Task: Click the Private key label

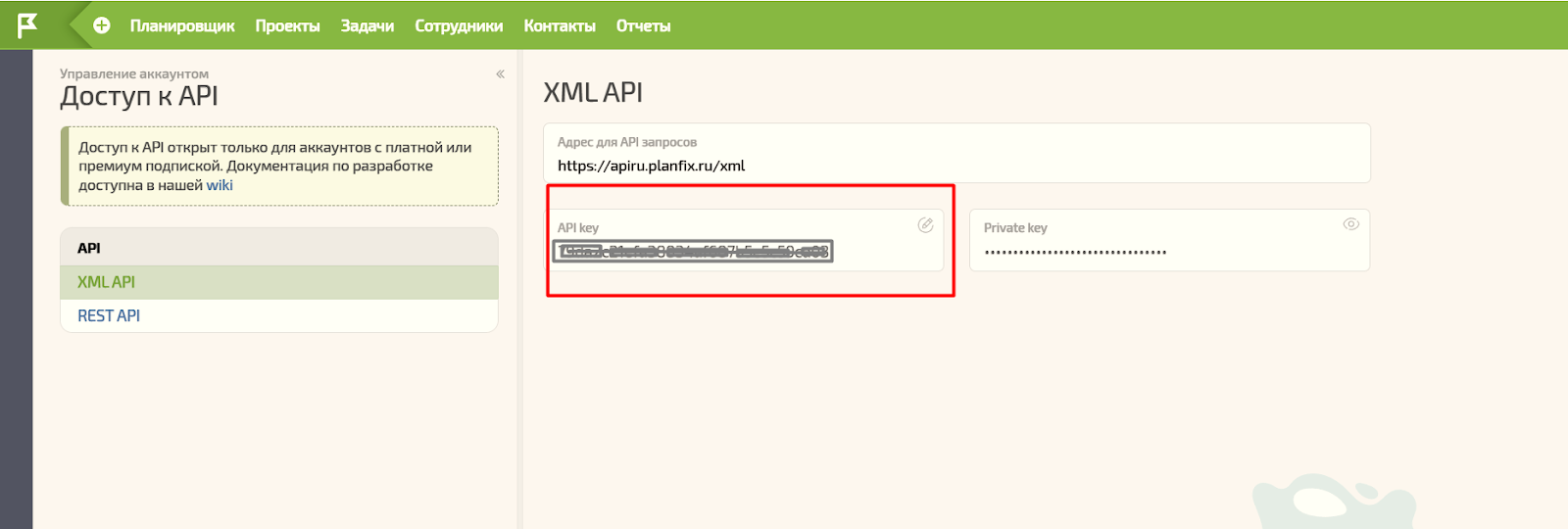Action: click(x=1015, y=227)
